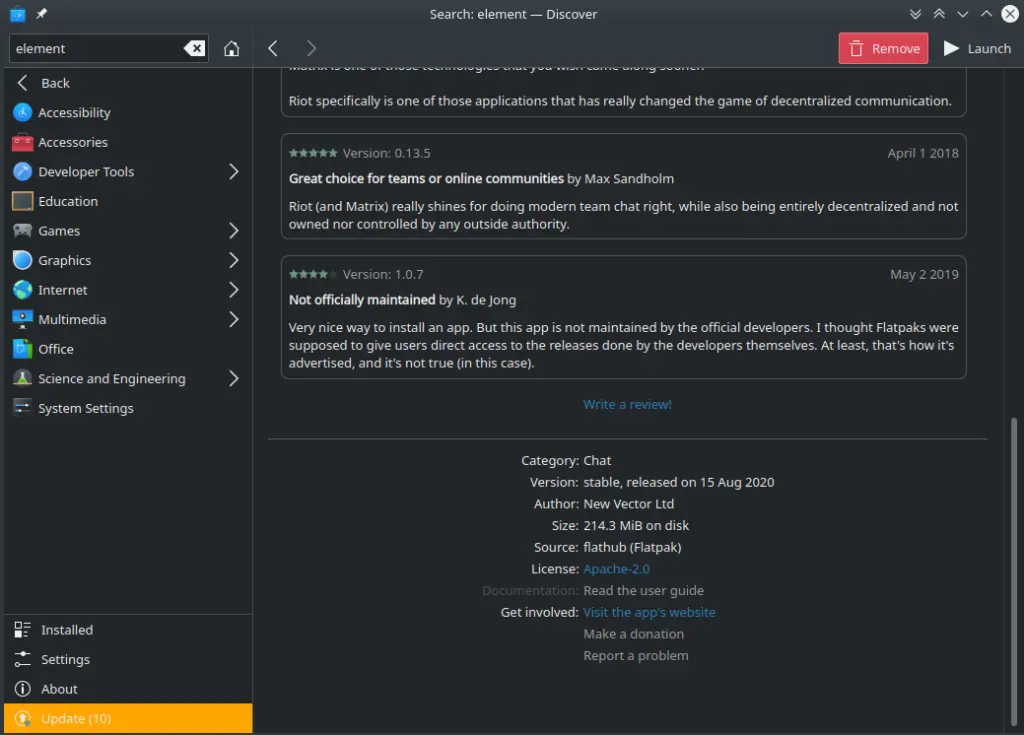The width and height of the screenshot is (1024, 735).
Task: Expand the Developer Tools submenu arrow
Action: click(x=233, y=172)
